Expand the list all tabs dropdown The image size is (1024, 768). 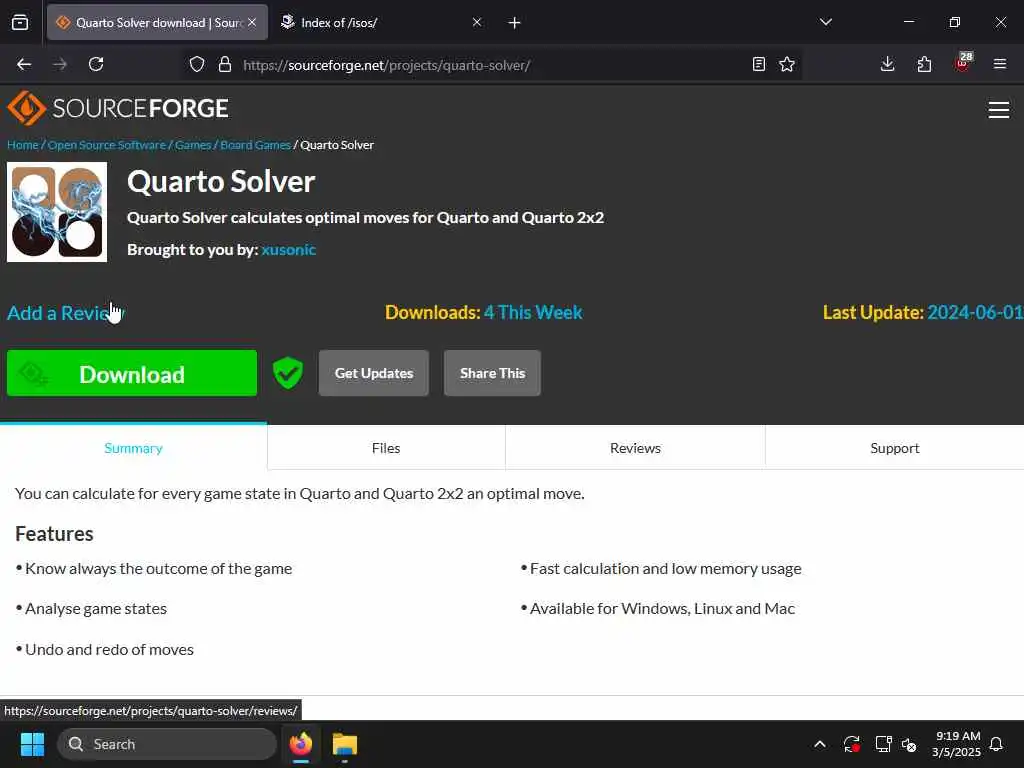825,22
